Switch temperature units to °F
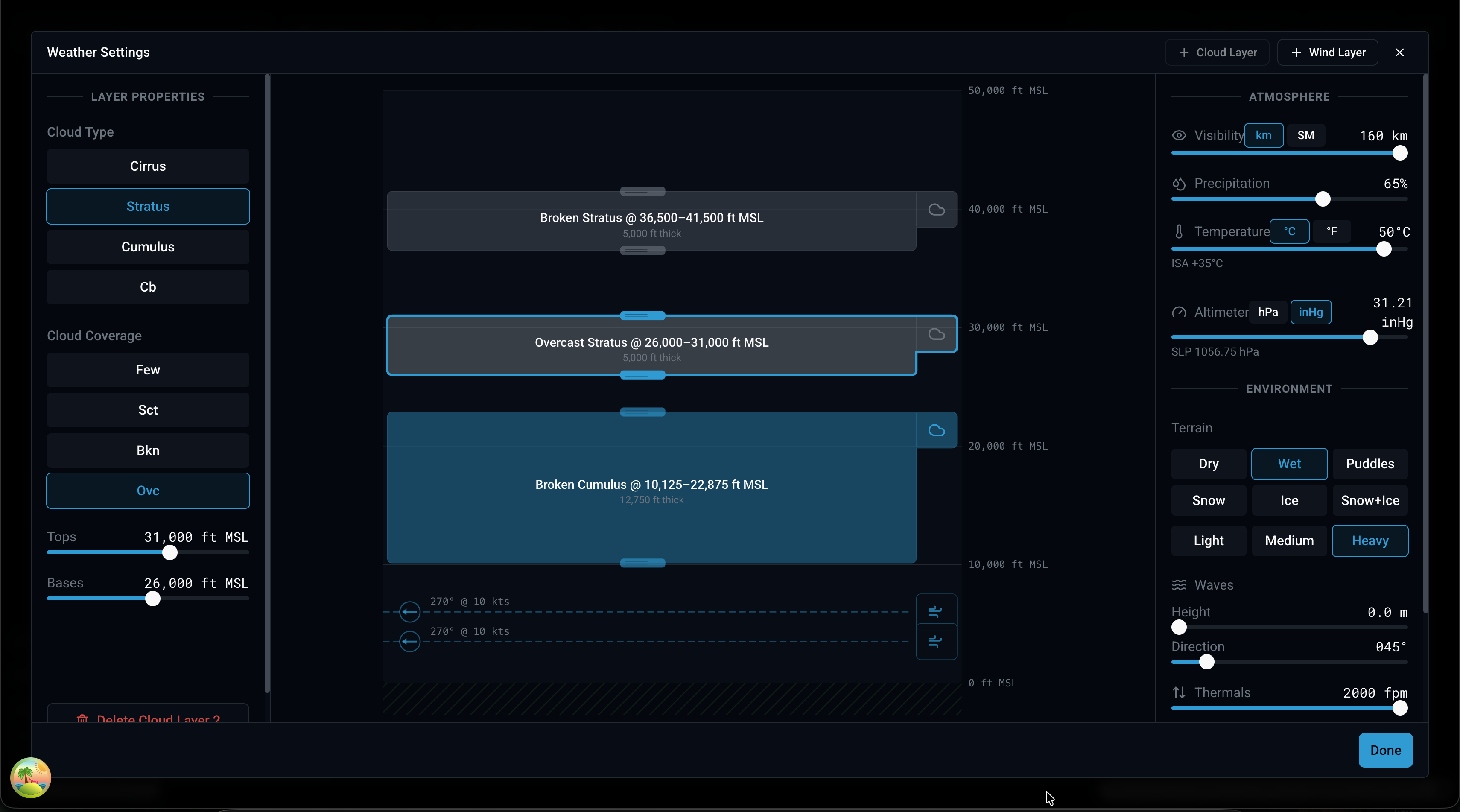Screen dimensions: 1460x812 [x=1332, y=231]
